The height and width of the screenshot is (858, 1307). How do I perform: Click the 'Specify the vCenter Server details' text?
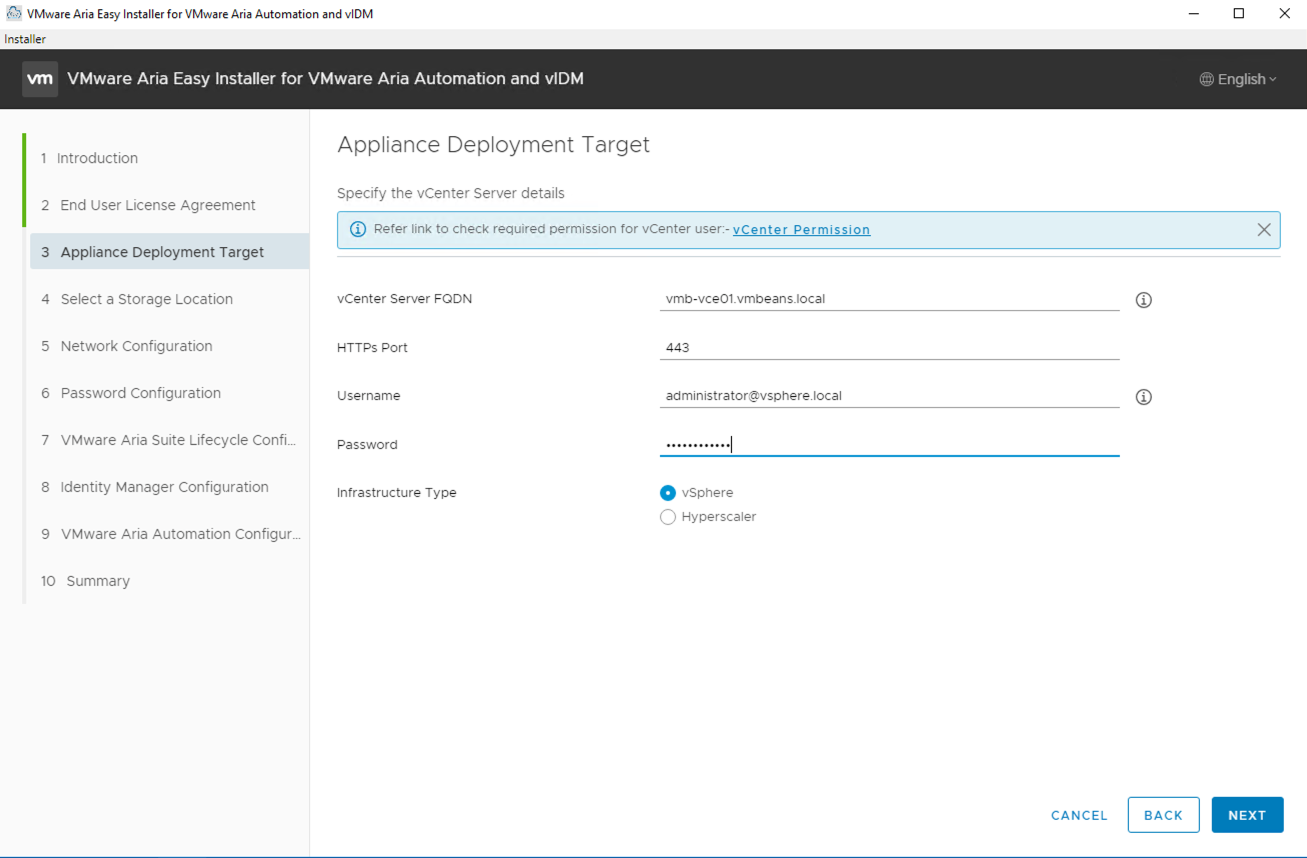[x=450, y=193]
